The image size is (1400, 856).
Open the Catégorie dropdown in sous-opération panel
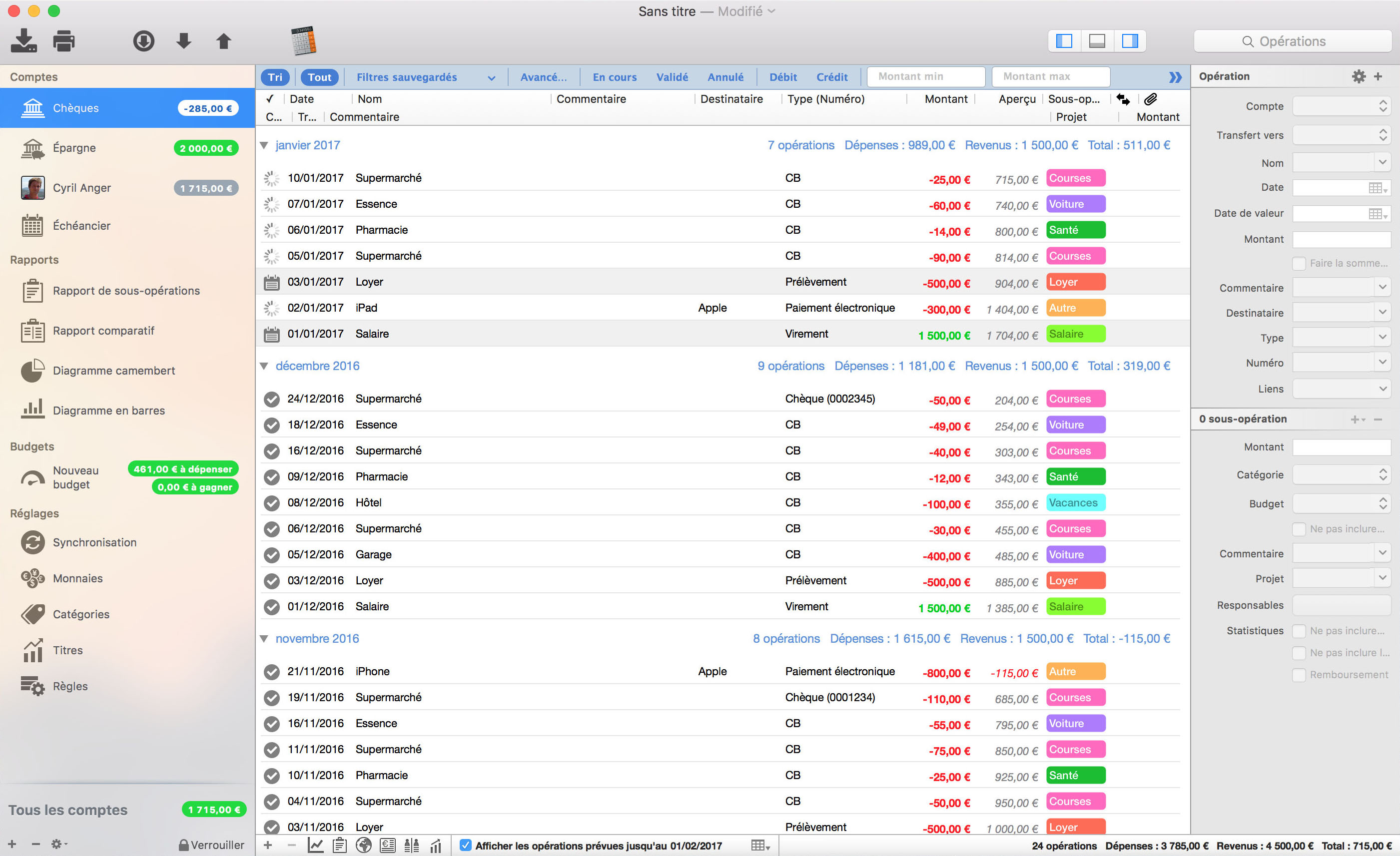tap(1341, 475)
